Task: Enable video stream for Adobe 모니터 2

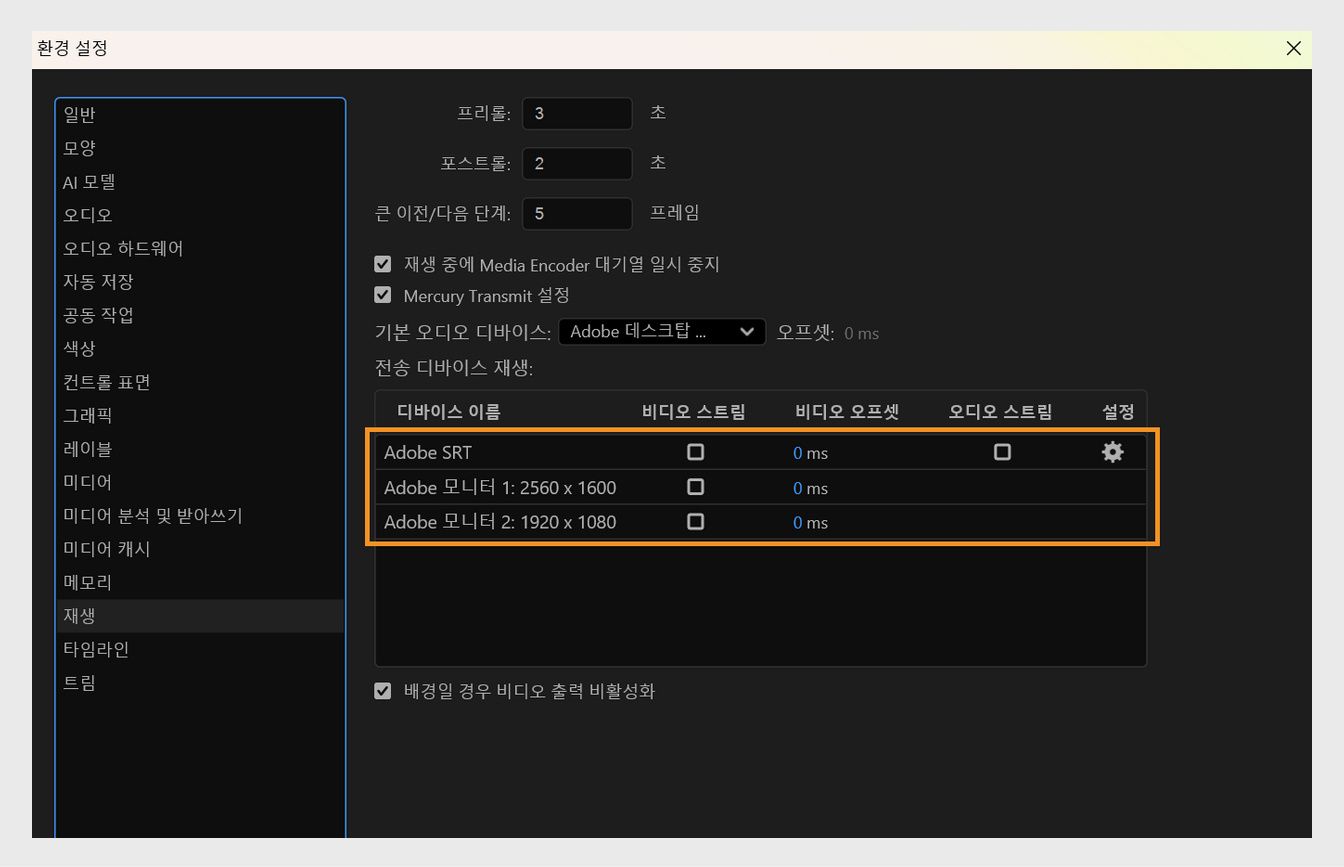Action: click(696, 521)
